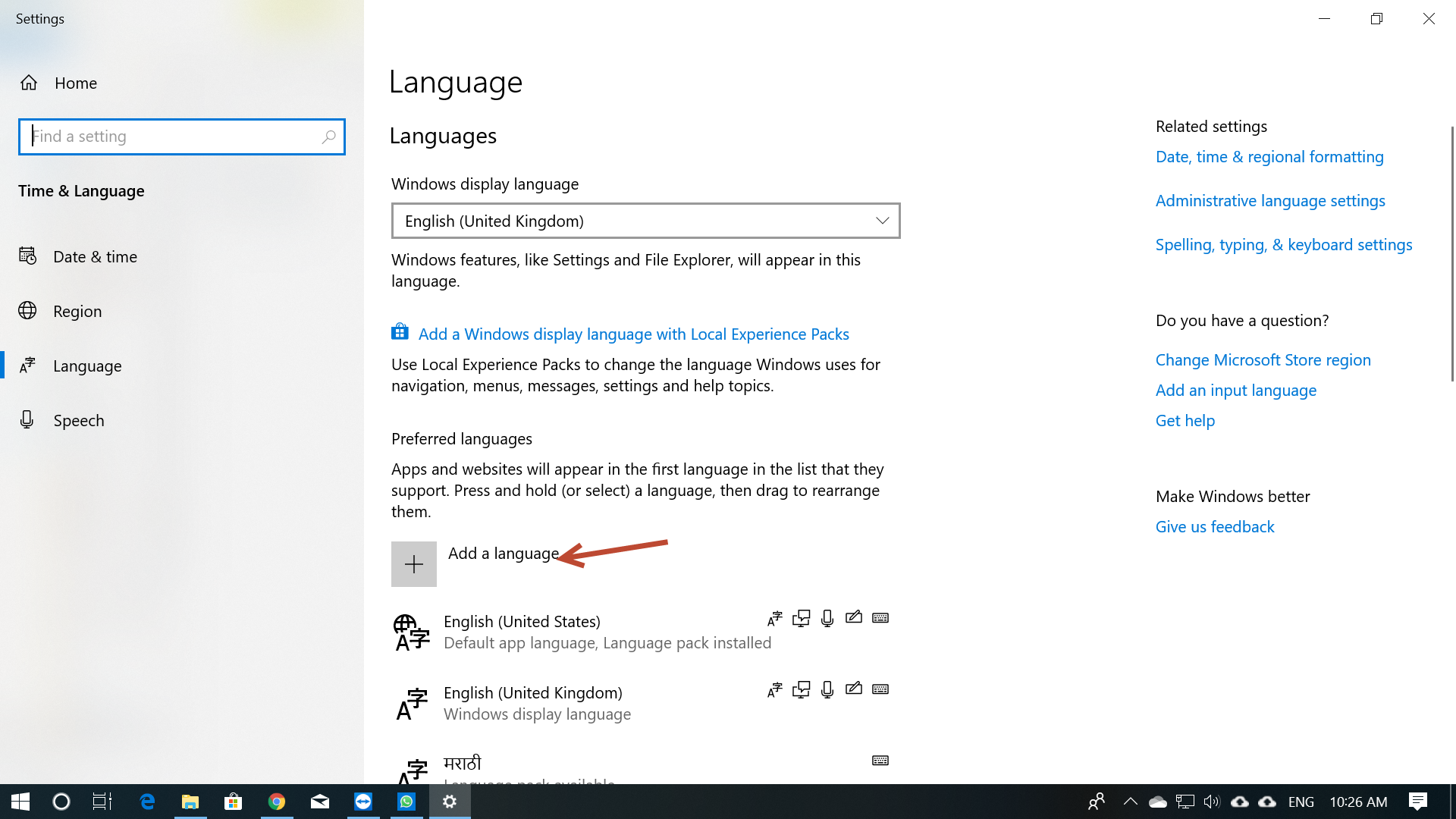Open Administrative language settings link

[x=1269, y=201]
